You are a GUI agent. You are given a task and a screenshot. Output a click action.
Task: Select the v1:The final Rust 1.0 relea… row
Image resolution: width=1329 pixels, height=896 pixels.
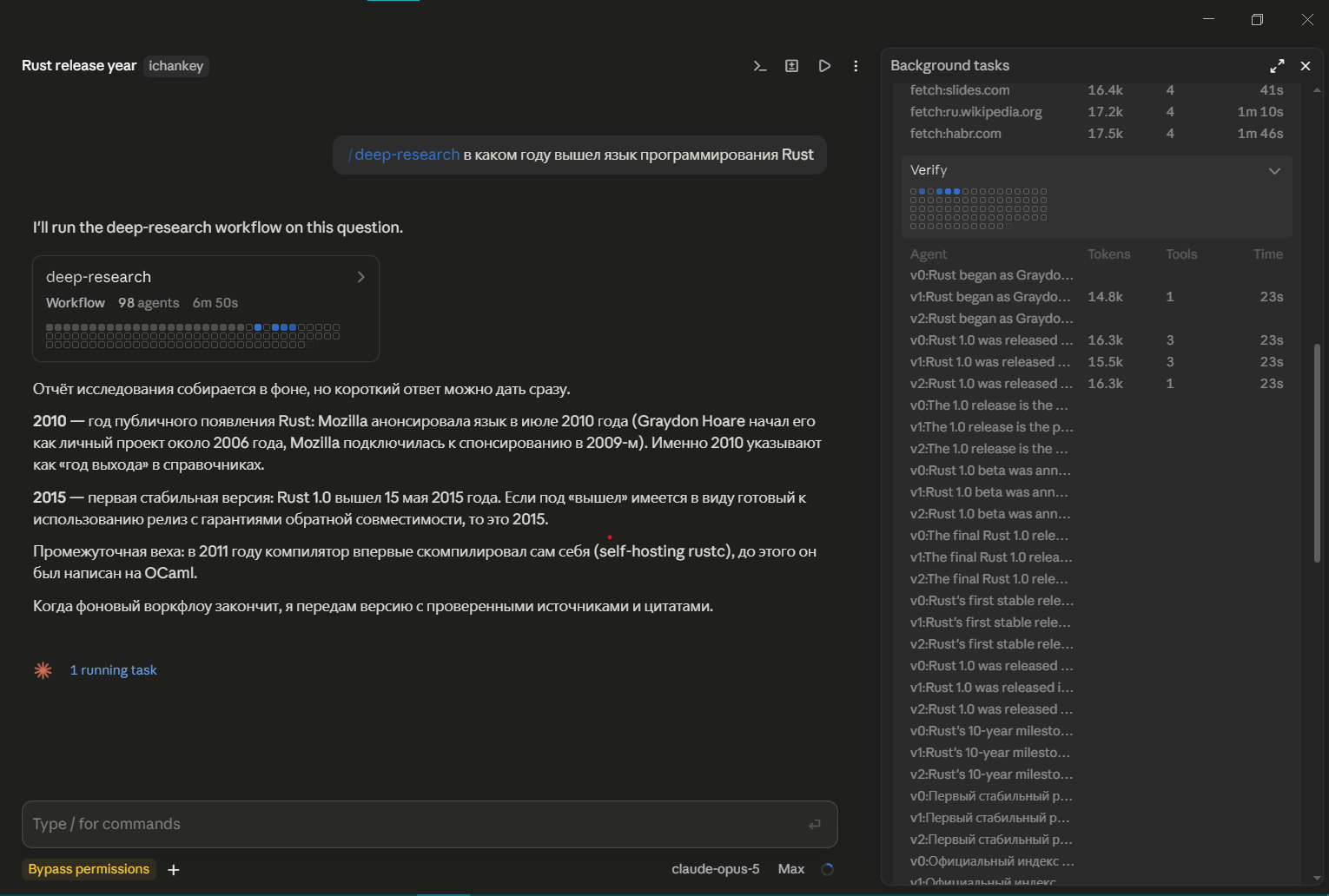coord(1097,557)
